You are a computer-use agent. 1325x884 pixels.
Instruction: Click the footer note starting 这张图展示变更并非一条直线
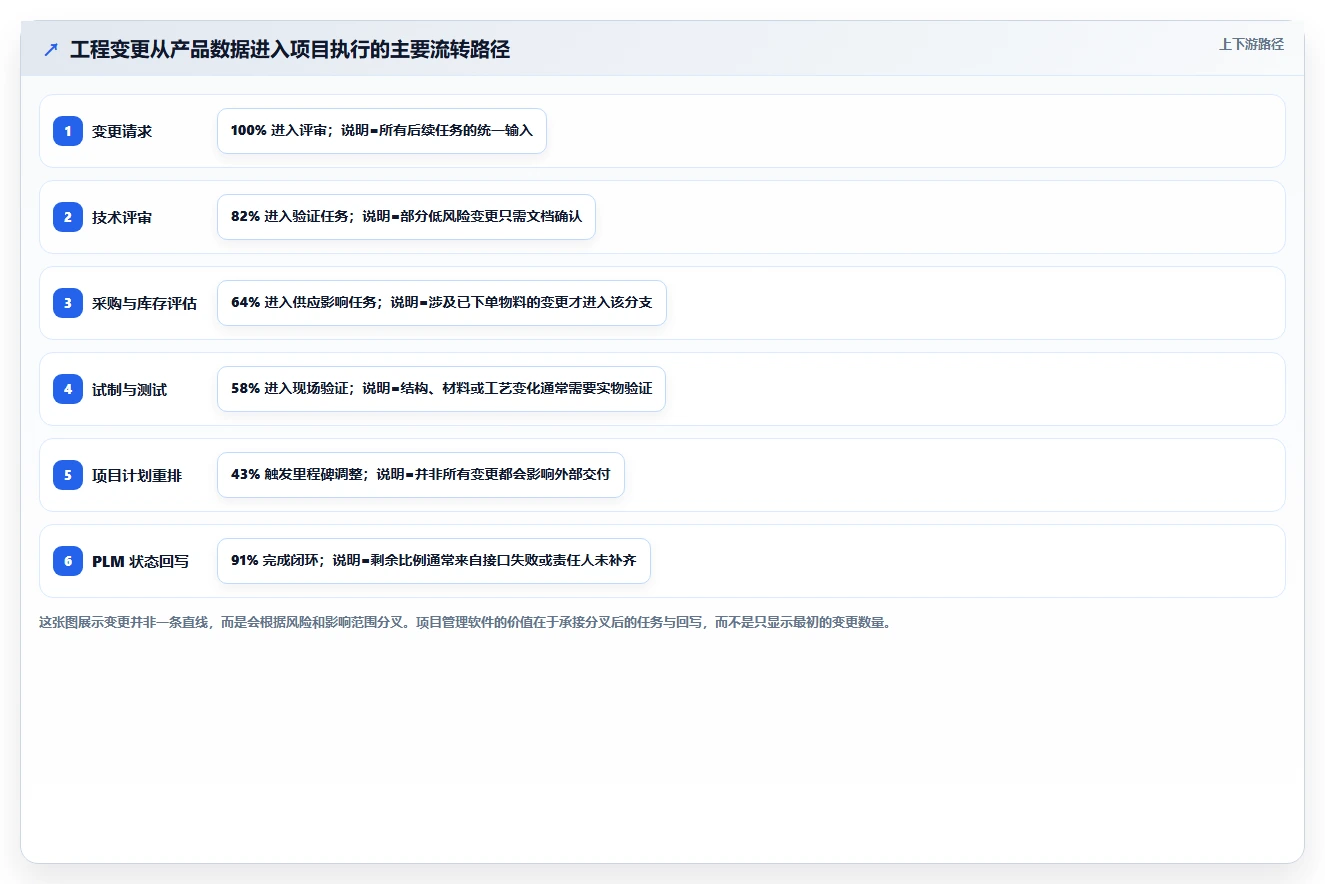pos(465,622)
